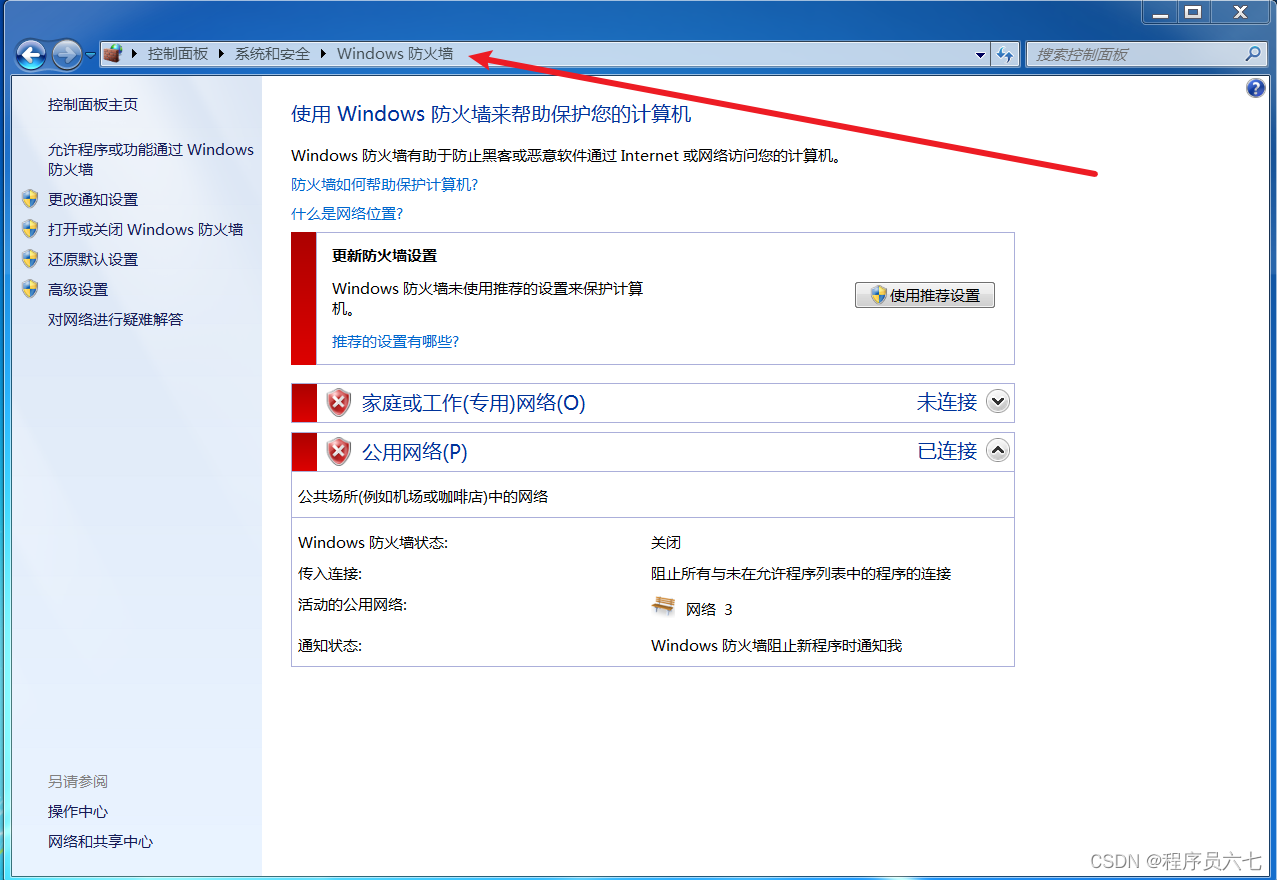Screen dimensions: 1277x880
Task: Minimize the Windows 防火墙 window
Action: point(1159,12)
